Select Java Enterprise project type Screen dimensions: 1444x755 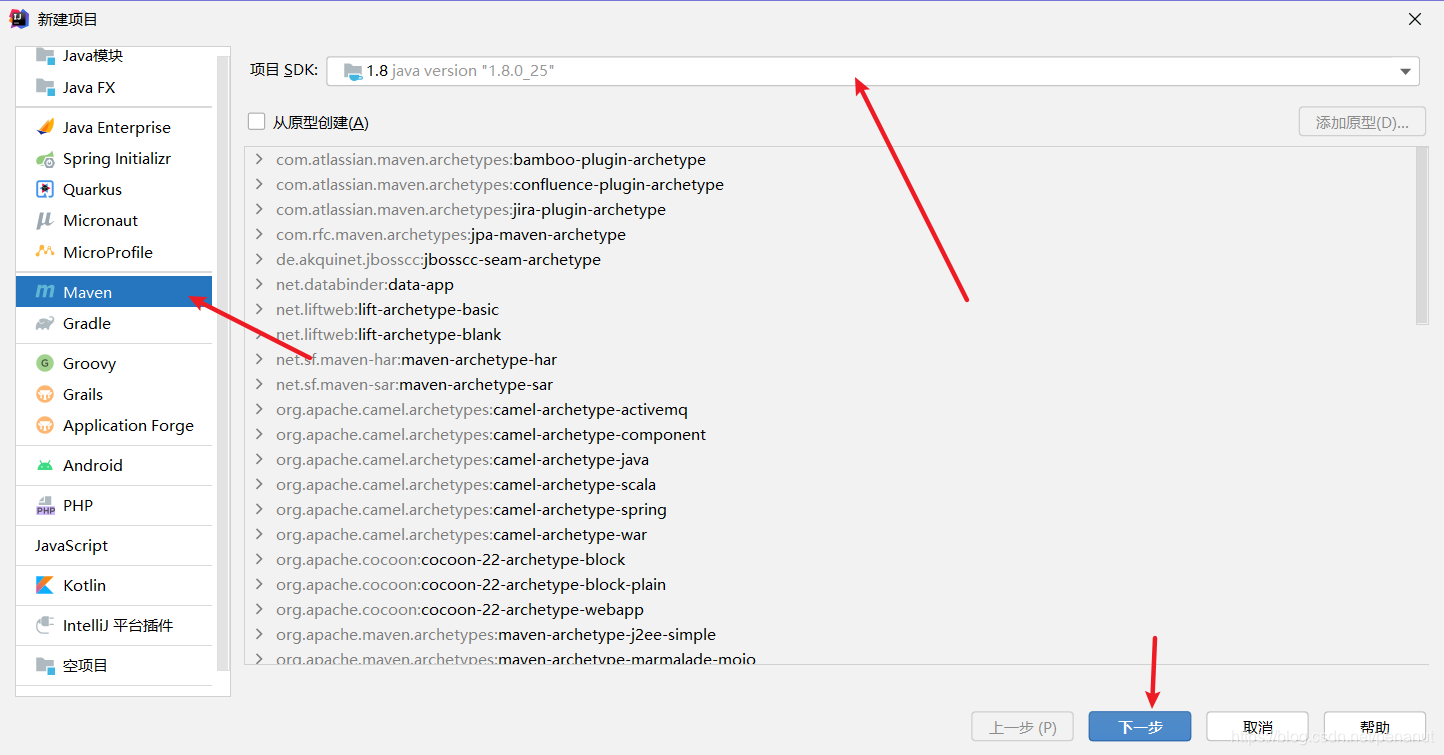point(114,127)
